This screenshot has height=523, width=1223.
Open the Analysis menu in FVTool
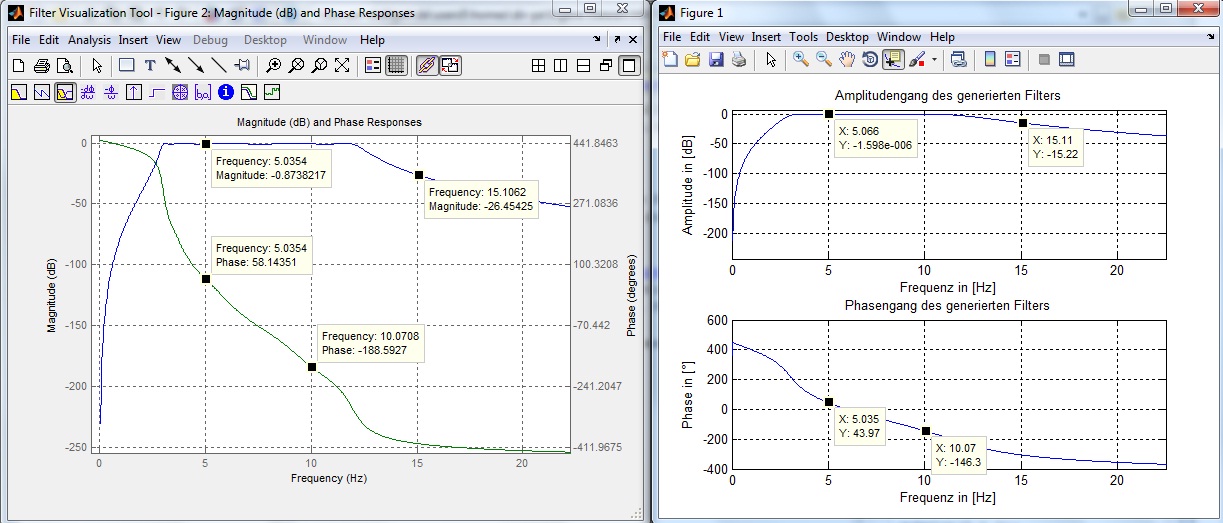[x=89, y=40]
